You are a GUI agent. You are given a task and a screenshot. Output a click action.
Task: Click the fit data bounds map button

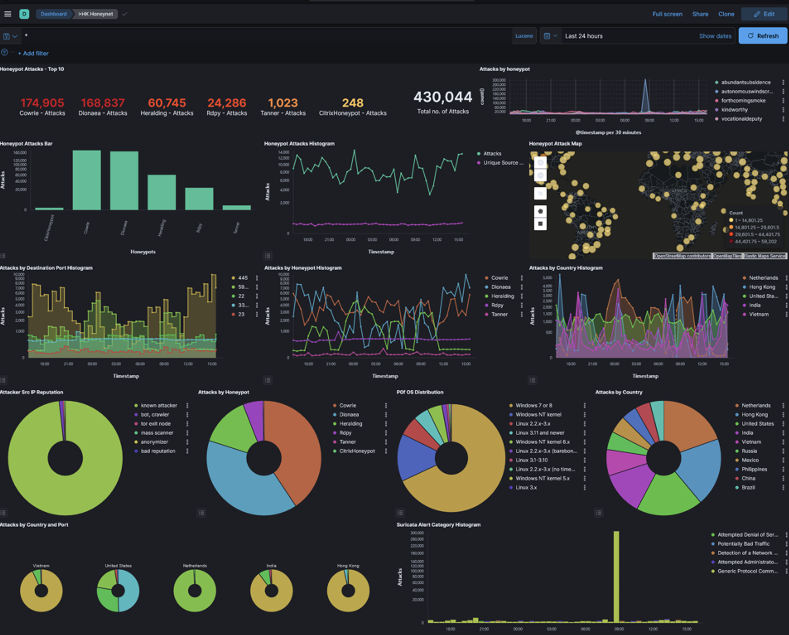coord(540,192)
